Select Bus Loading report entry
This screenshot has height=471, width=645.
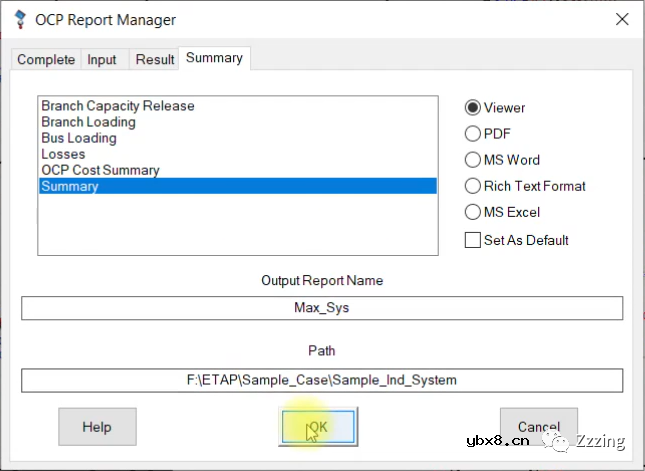79,138
